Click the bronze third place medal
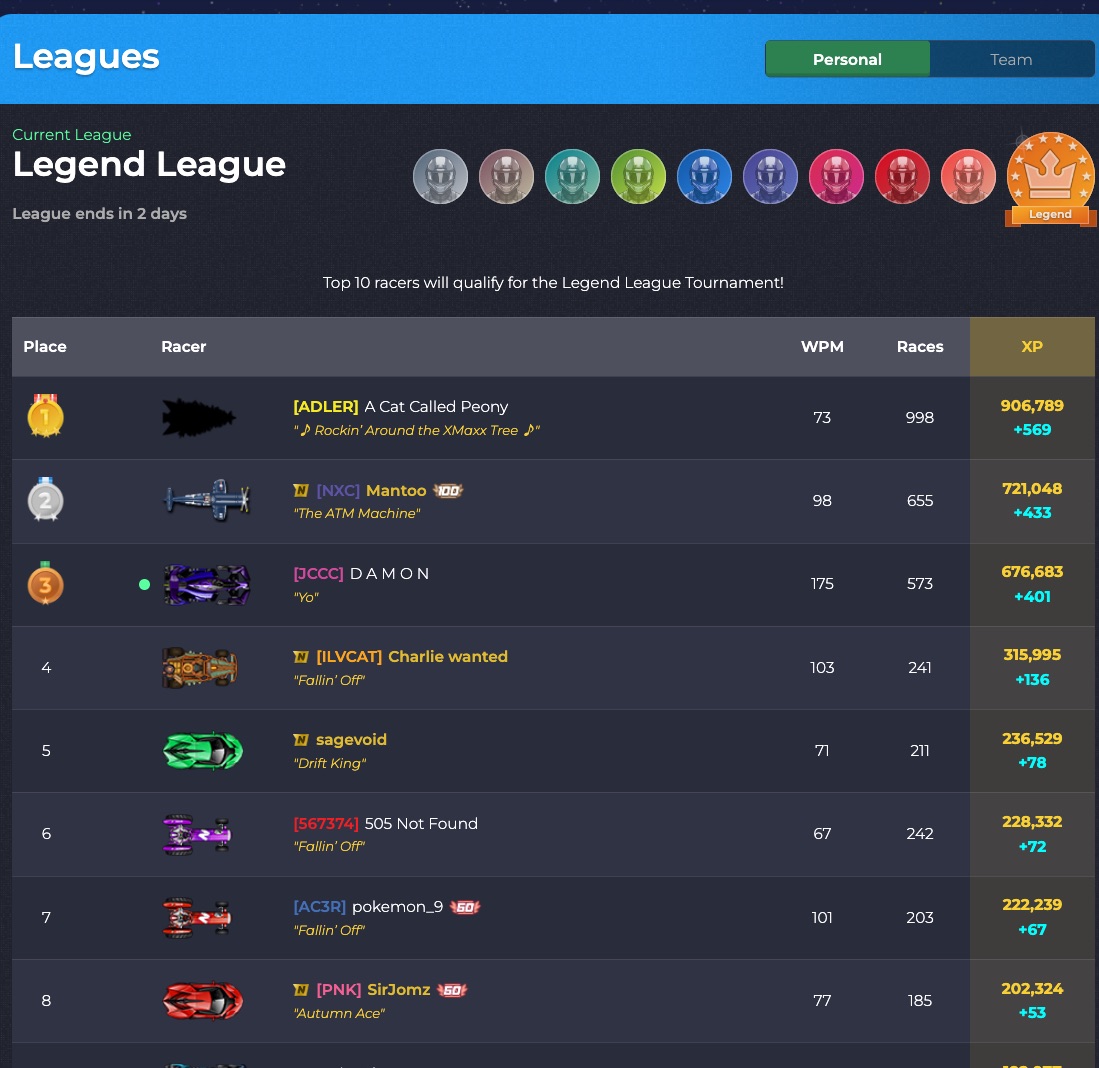Image resolution: width=1099 pixels, height=1068 pixels. [46, 583]
